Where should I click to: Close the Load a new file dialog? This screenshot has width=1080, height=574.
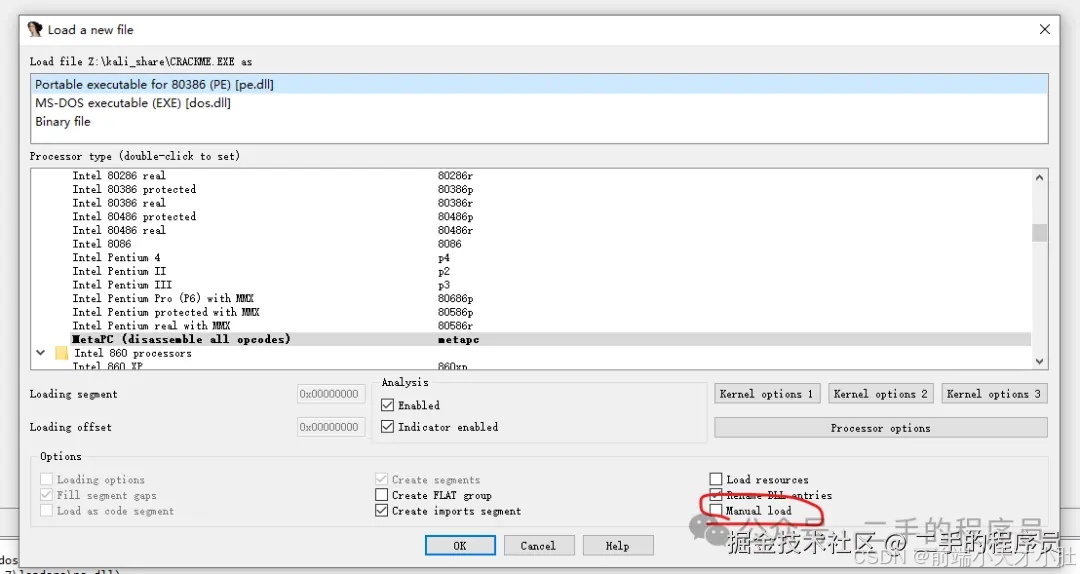[x=1044, y=29]
